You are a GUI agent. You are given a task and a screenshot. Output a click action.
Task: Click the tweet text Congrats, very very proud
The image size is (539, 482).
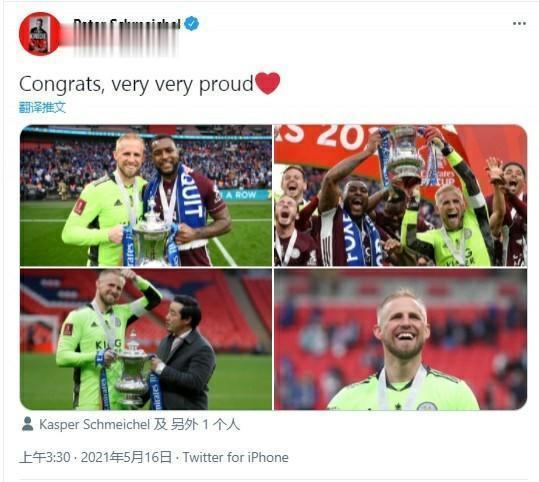[x=136, y=84]
